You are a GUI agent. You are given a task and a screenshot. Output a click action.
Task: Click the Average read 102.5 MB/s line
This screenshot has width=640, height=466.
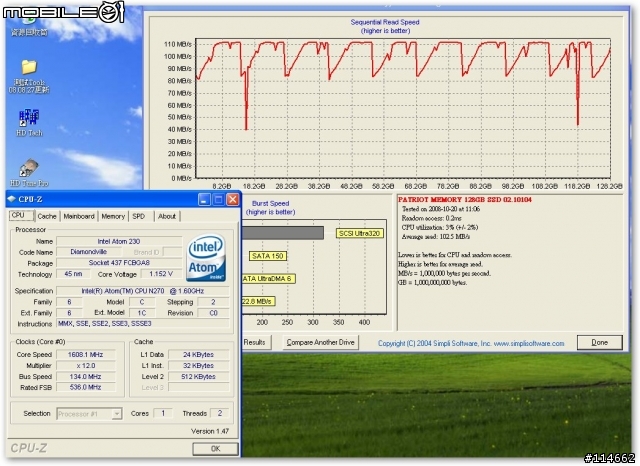tap(436, 237)
